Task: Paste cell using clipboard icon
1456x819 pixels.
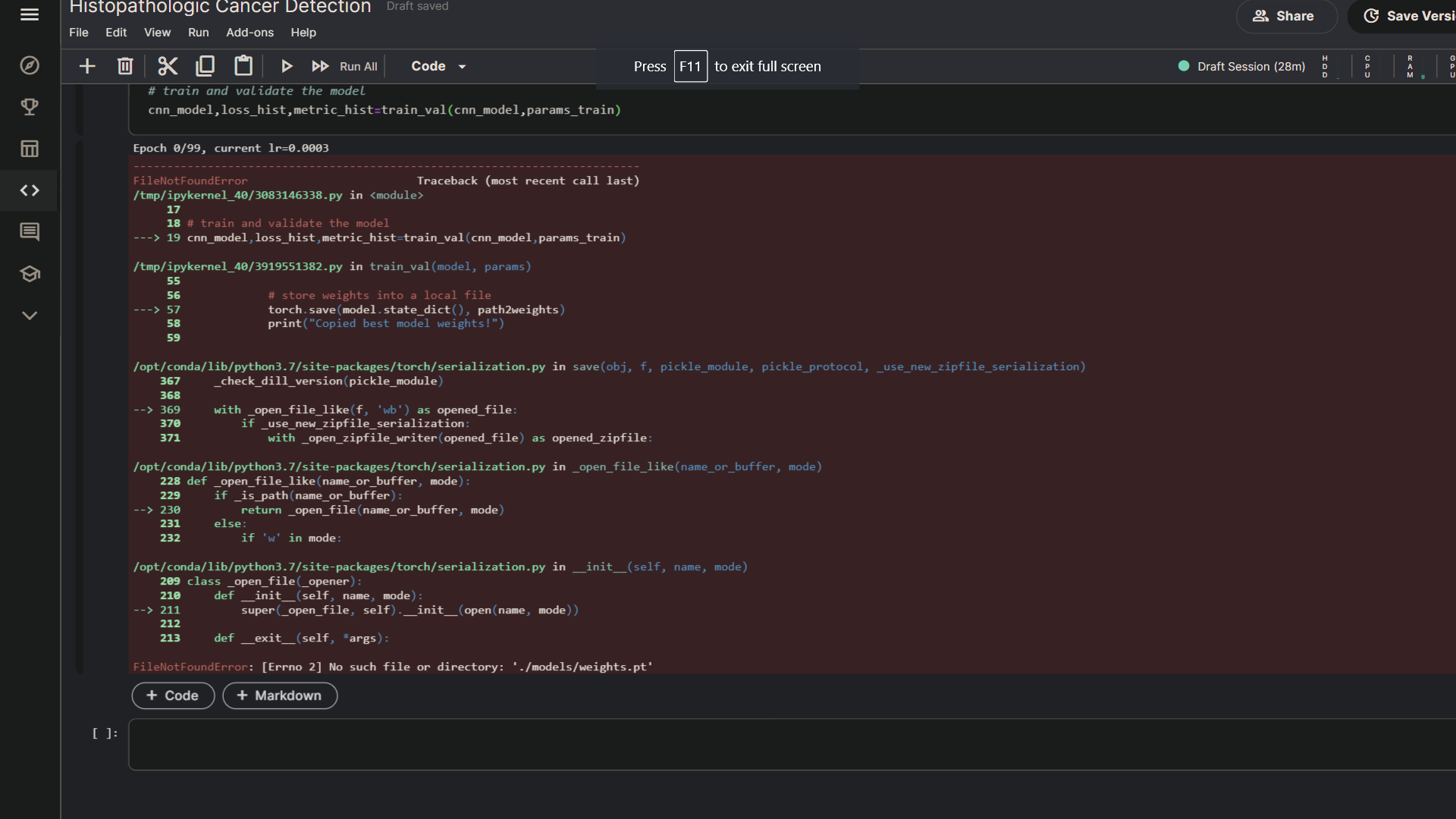Action: [243, 66]
